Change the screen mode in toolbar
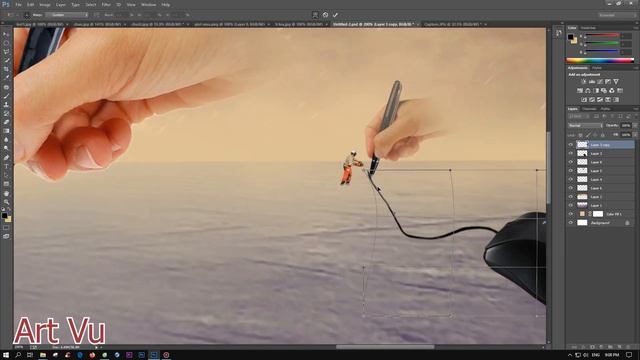This screenshot has height=360, width=640. (x=6, y=236)
